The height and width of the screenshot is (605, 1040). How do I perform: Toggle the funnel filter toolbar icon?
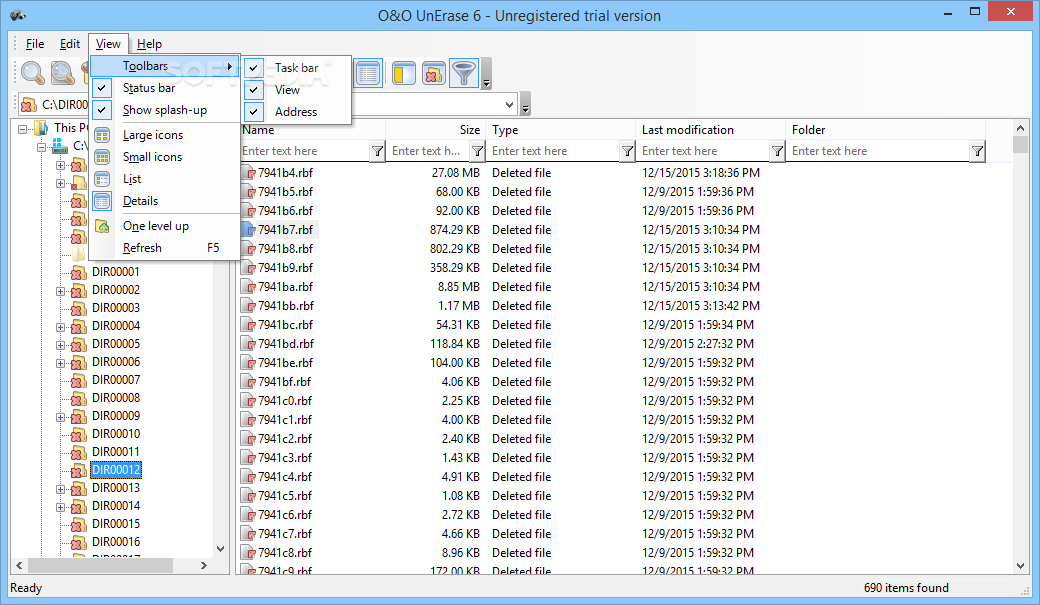(464, 73)
